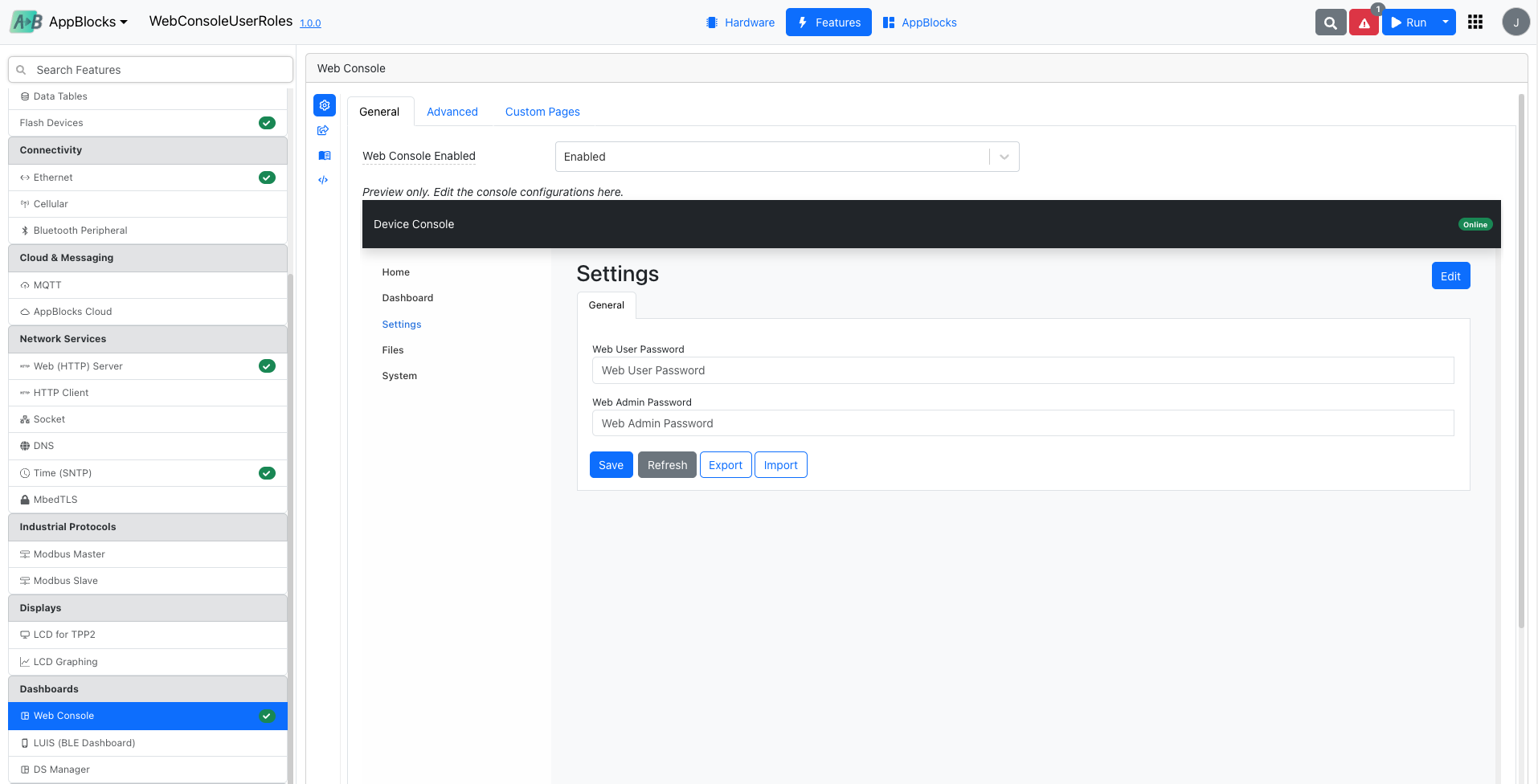Click the Refresh button
1538x784 pixels.
point(667,465)
